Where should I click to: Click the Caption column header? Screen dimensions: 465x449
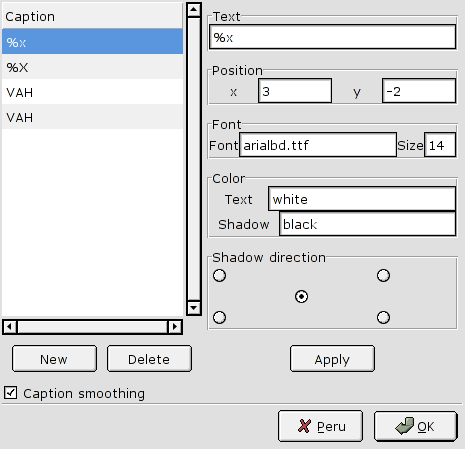(92, 16)
